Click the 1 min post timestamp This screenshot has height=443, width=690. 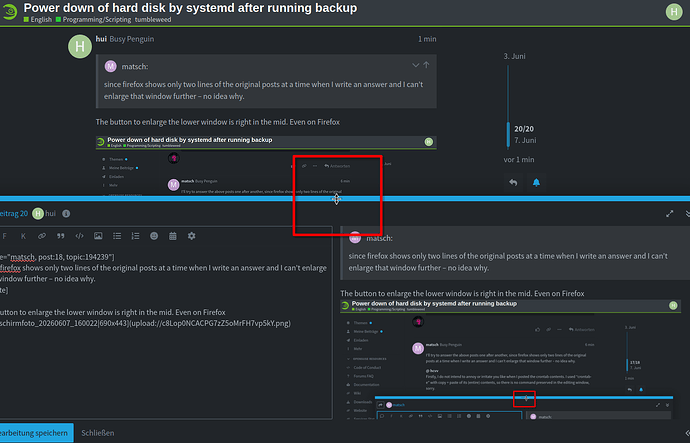coord(427,39)
